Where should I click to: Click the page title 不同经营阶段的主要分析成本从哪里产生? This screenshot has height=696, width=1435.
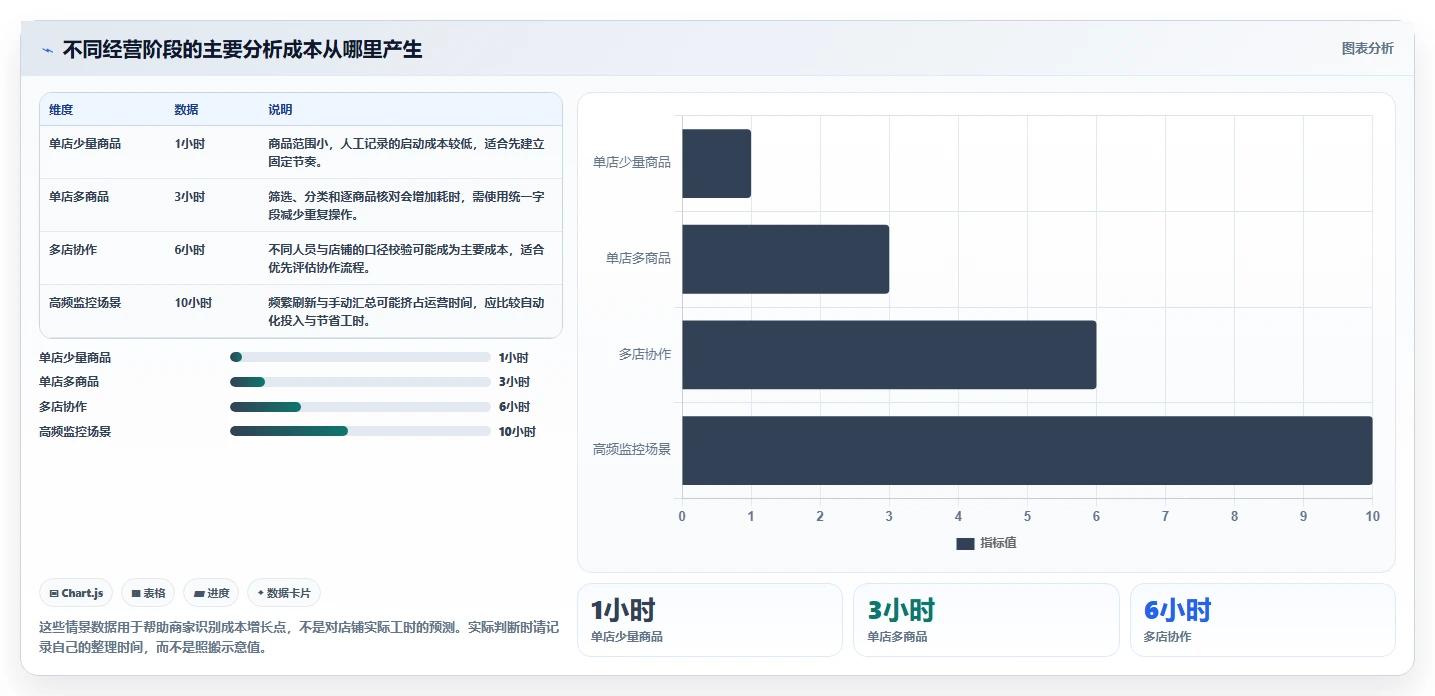coord(242,50)
